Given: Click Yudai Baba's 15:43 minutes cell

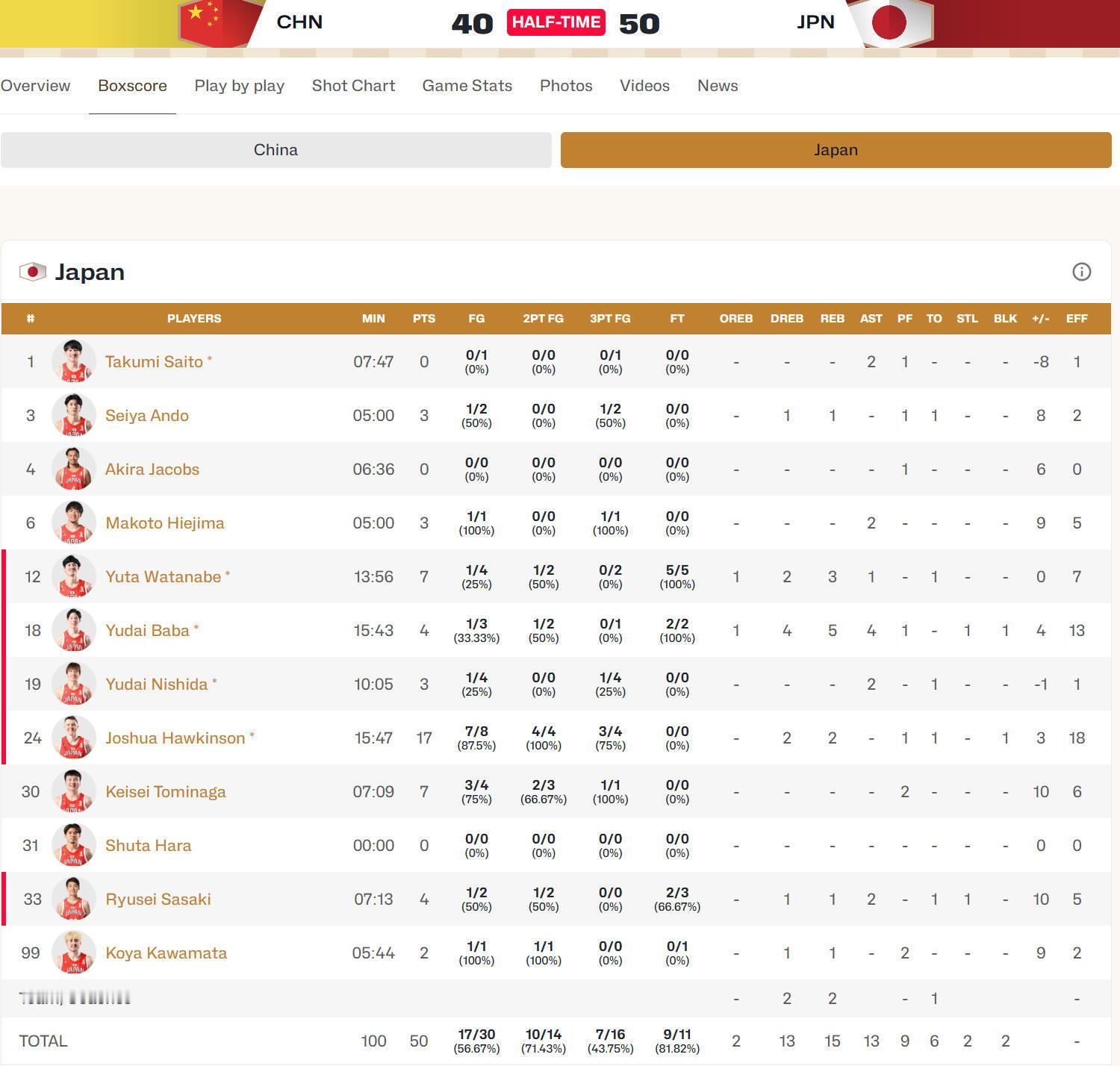Looking at the screenshot, I should point(373,631).
